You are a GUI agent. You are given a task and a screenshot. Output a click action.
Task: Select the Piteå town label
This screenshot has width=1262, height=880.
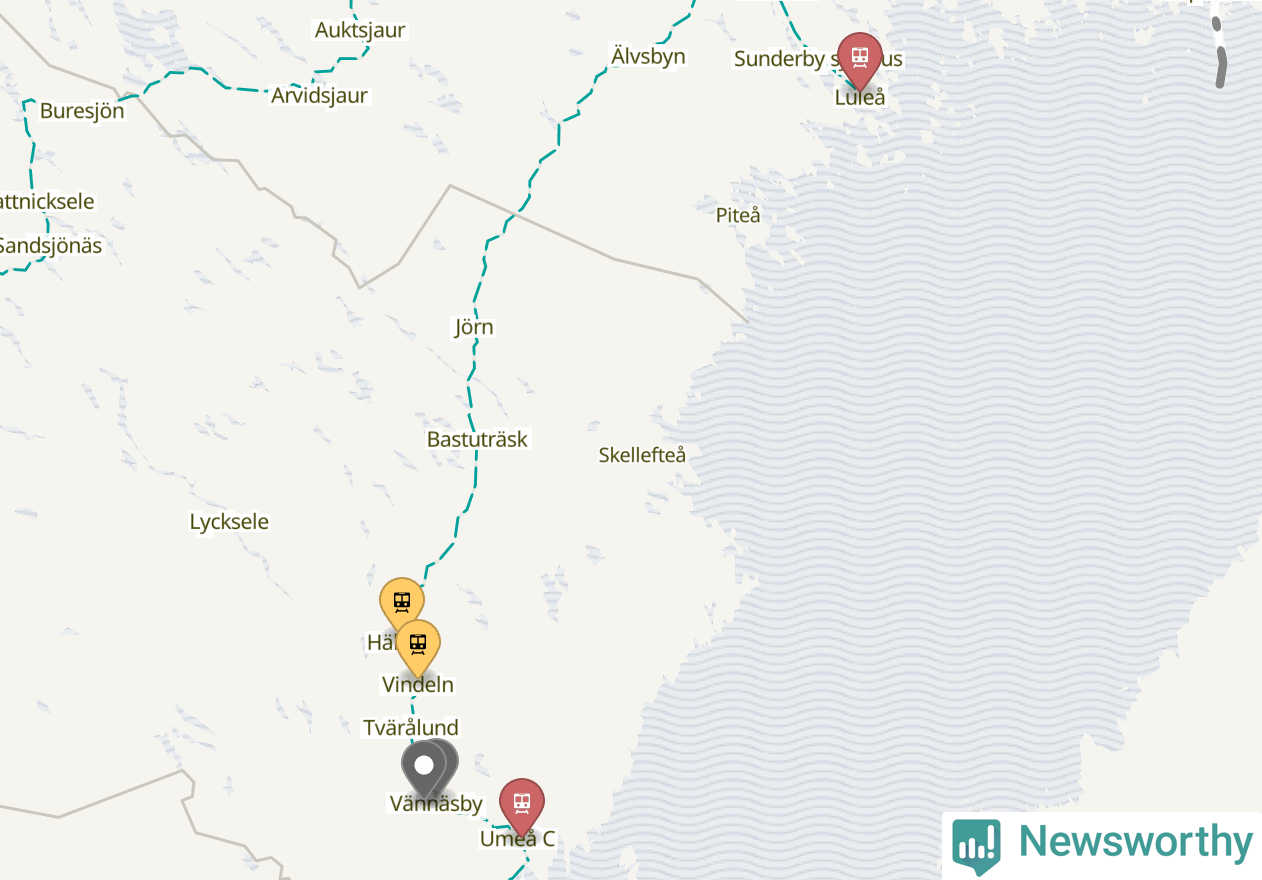738,215
